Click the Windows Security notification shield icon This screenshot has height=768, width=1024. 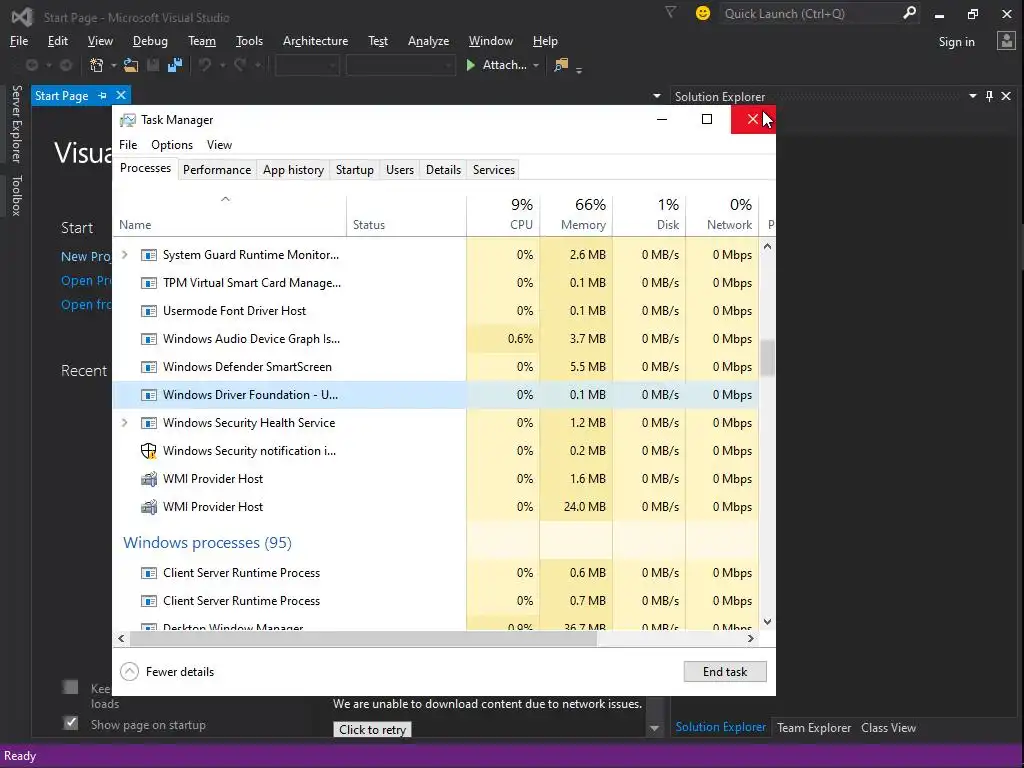(x=149, y=451)
